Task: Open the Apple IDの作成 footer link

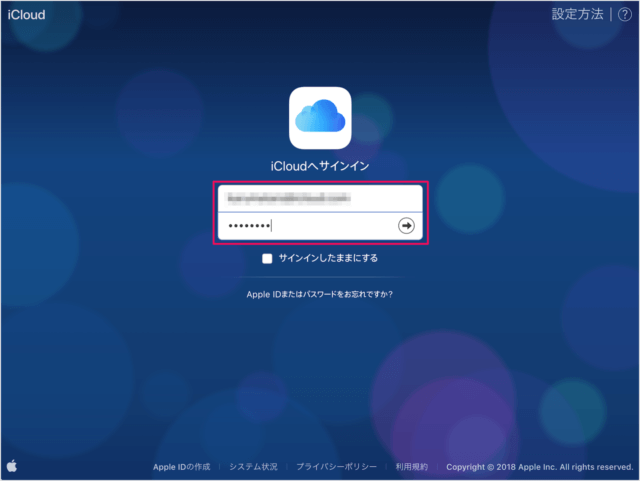Action: [x=181, y=467]
